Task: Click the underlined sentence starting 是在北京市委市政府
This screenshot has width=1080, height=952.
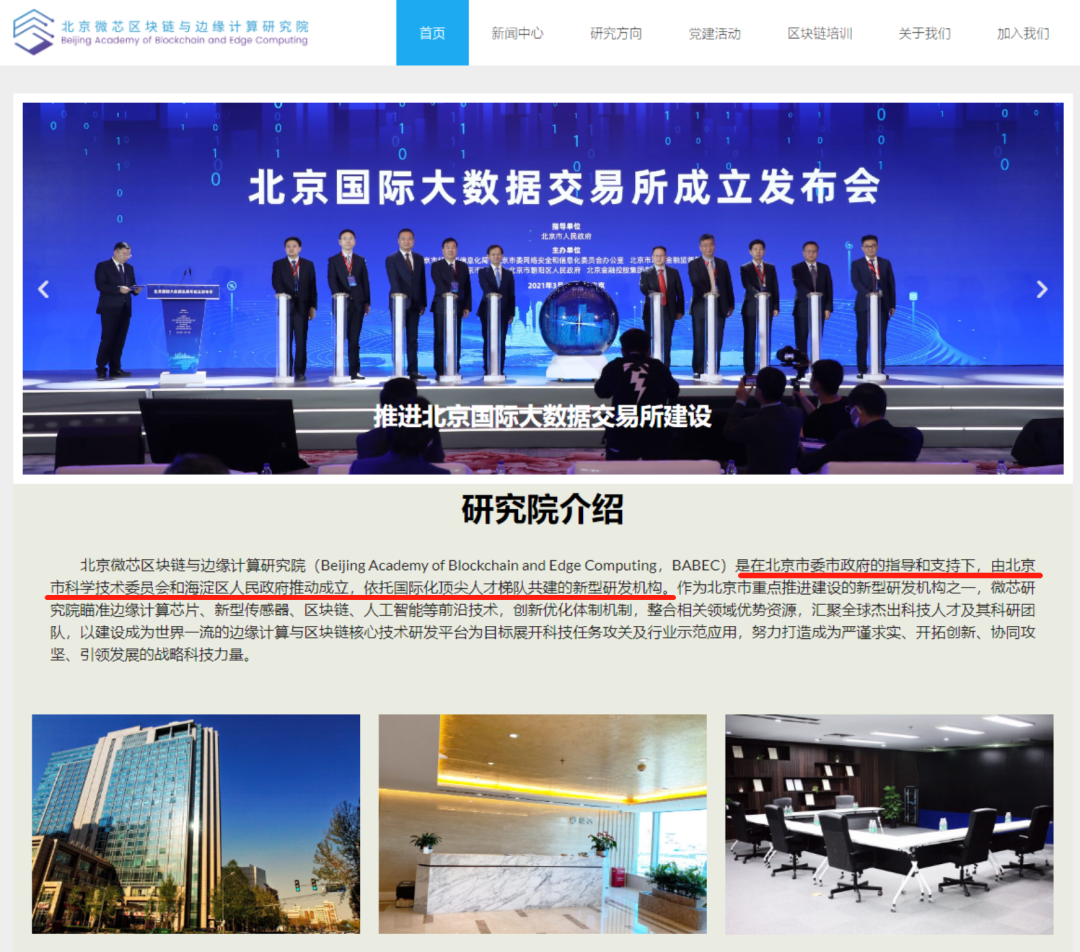Action: click(544, 577)
